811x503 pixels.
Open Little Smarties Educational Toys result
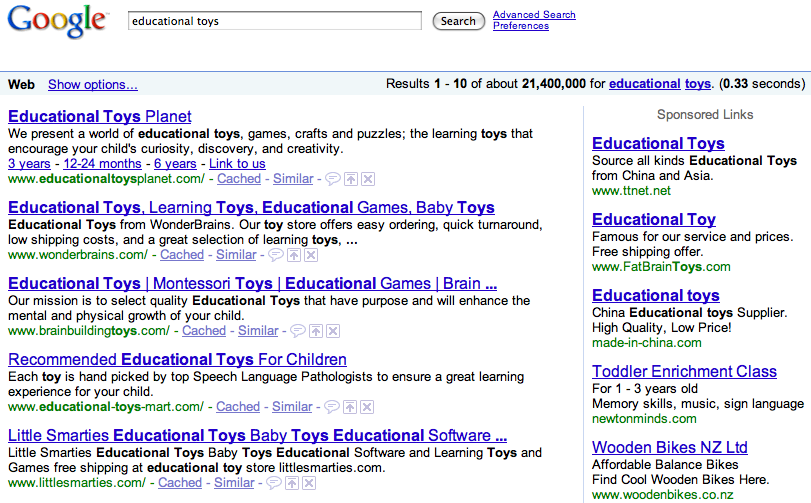click(258, 435)
